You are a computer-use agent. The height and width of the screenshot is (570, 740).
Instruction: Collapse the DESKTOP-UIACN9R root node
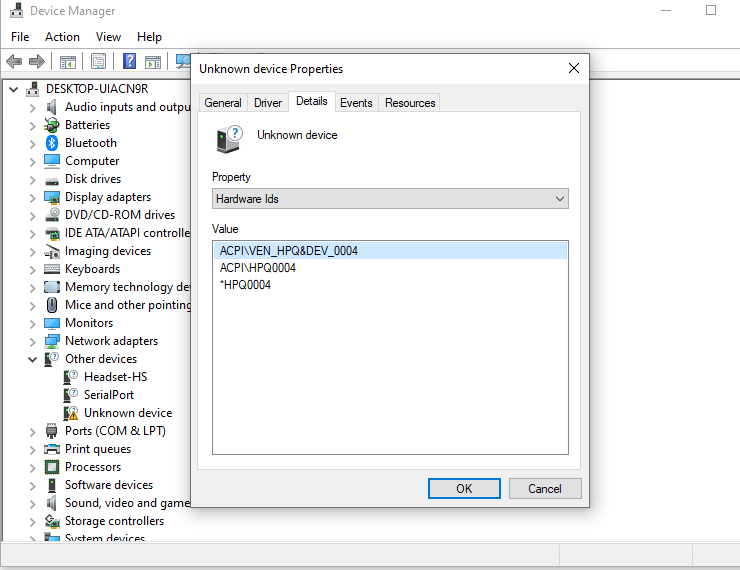pos(14,89)
